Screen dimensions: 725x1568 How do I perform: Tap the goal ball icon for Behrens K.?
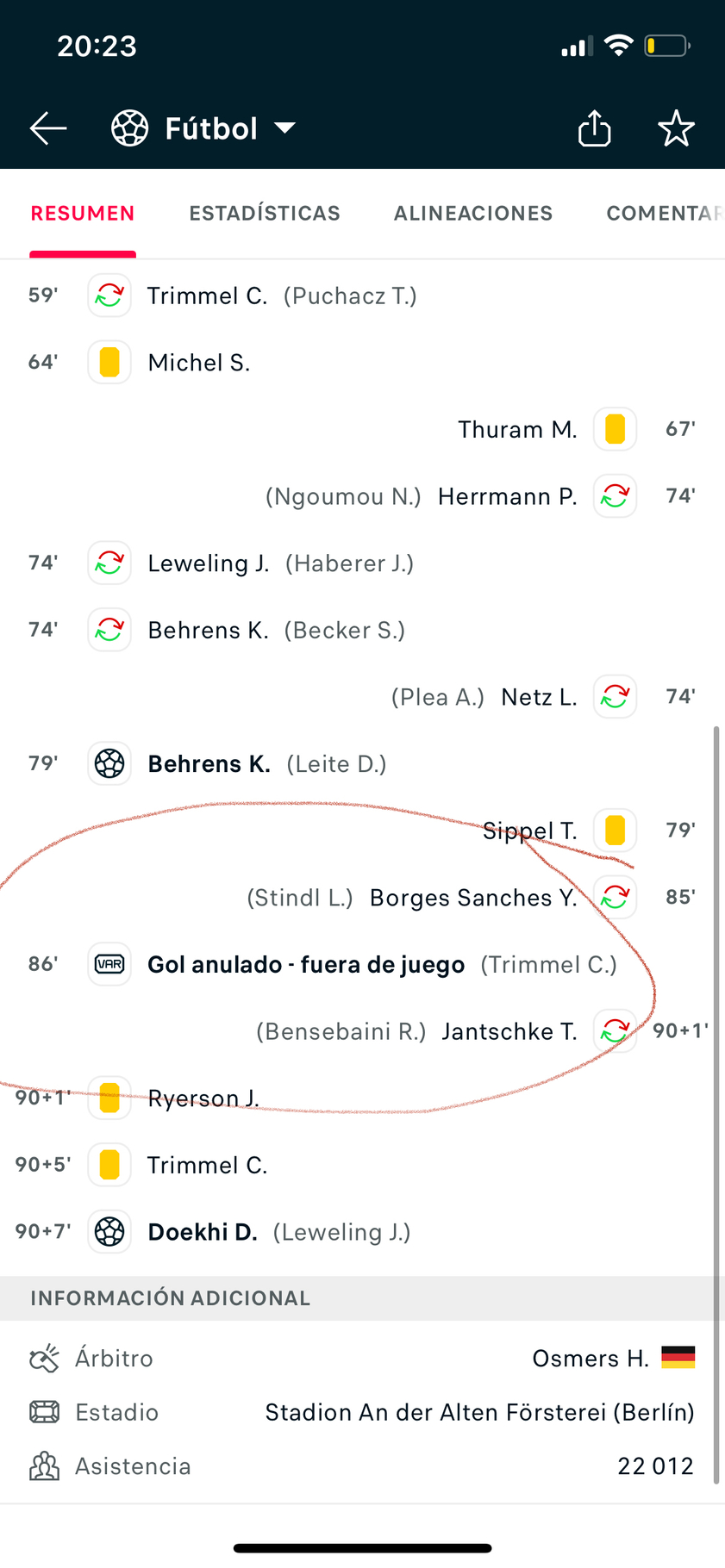(109, 763)
